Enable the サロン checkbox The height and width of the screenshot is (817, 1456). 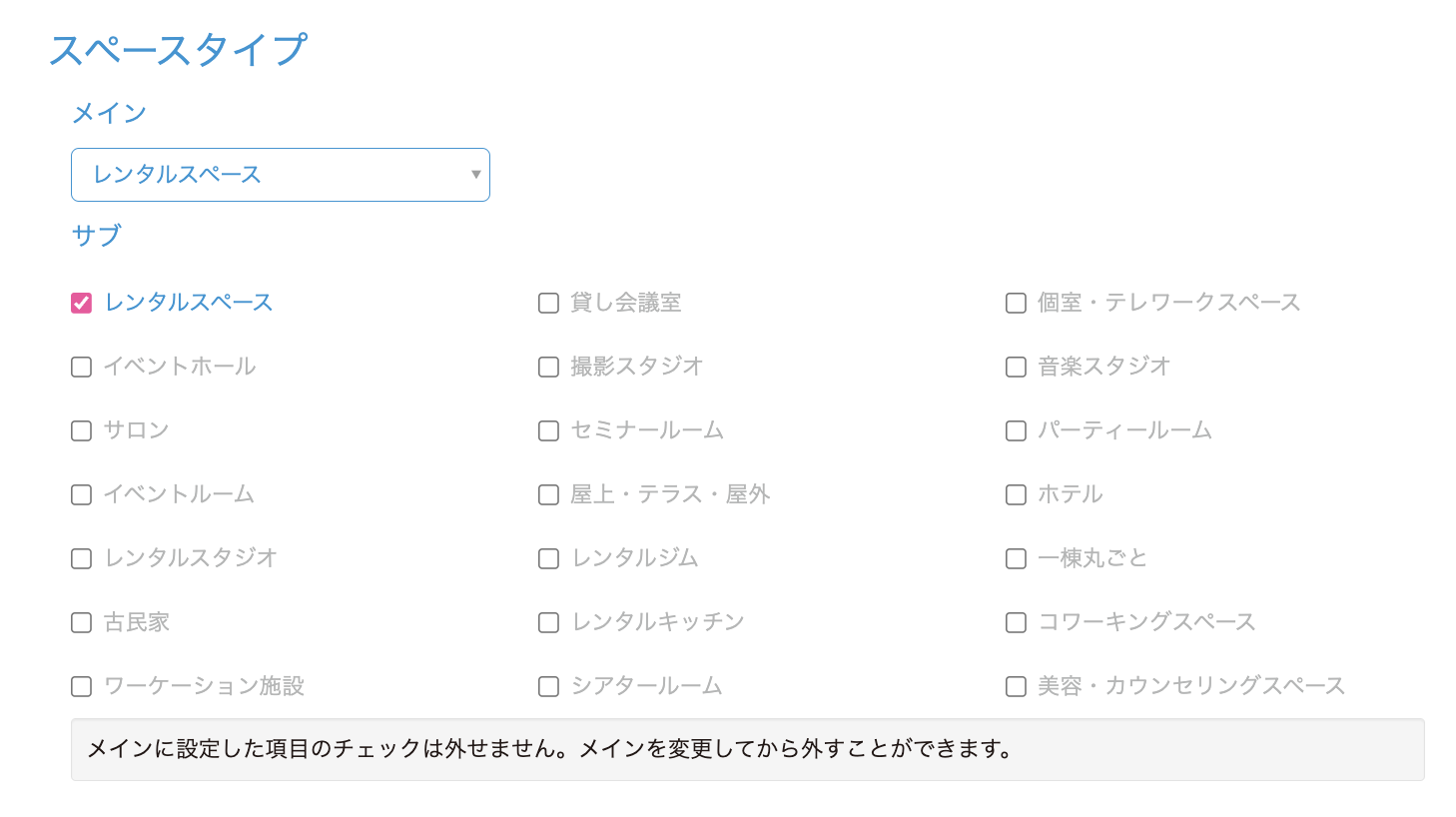[82, 430]
